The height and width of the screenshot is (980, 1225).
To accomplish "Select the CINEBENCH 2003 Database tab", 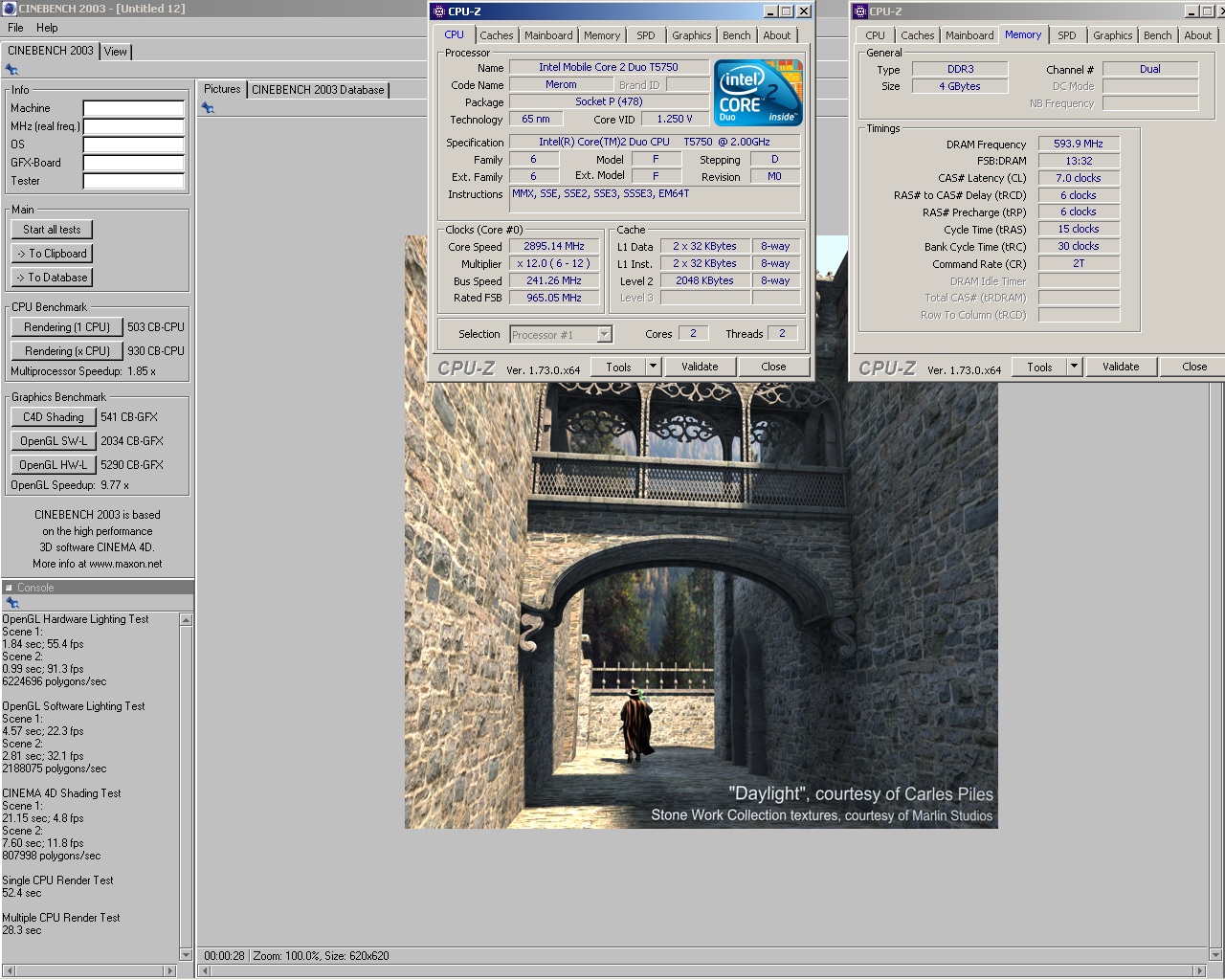I will 318,90.
